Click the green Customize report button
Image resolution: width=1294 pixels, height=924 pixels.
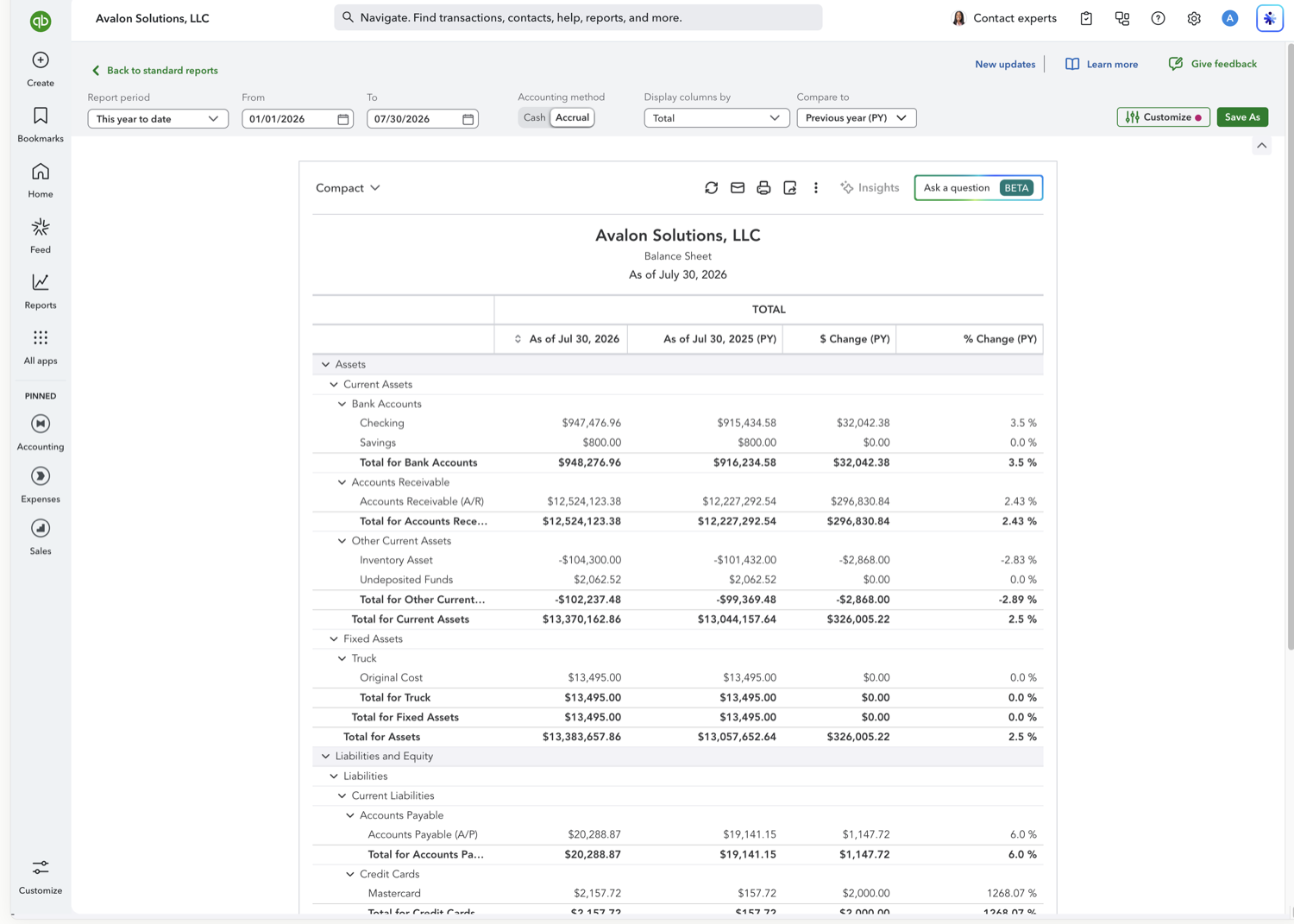click(x=1163, y=117)
